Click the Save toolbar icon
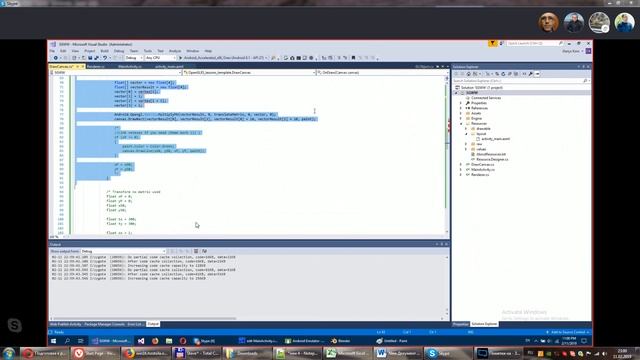Screen dimensions: 640x360 click(x=90, y=58)
